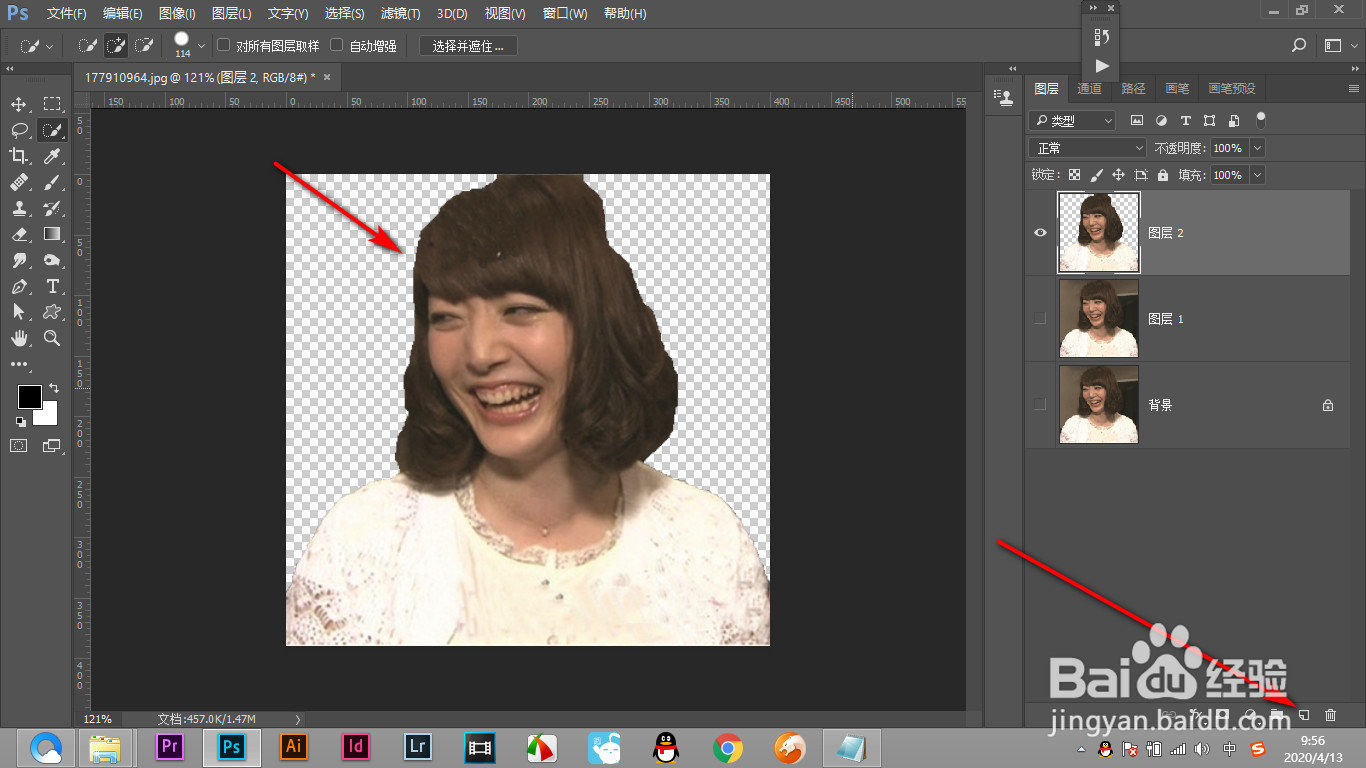Open the 图像(I) menu

(178, 14)
